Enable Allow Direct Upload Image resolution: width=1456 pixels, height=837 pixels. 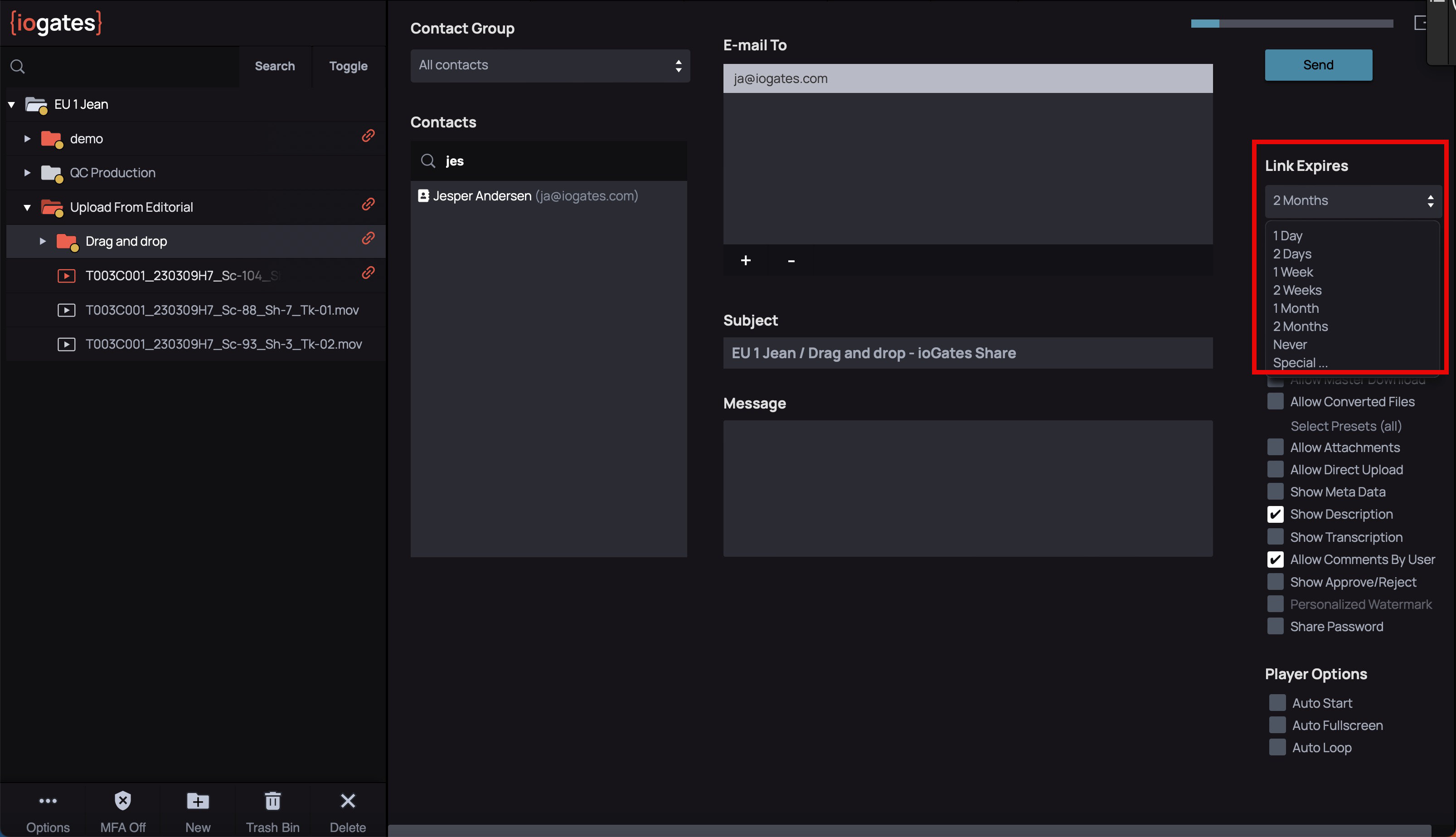tap(1275, 469)
